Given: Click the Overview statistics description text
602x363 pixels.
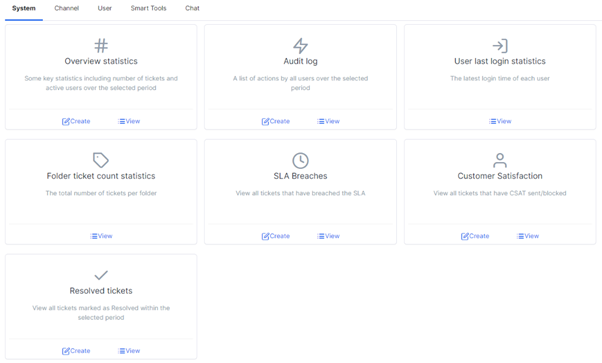Looking at the screenshot, I should coord(101,83).
